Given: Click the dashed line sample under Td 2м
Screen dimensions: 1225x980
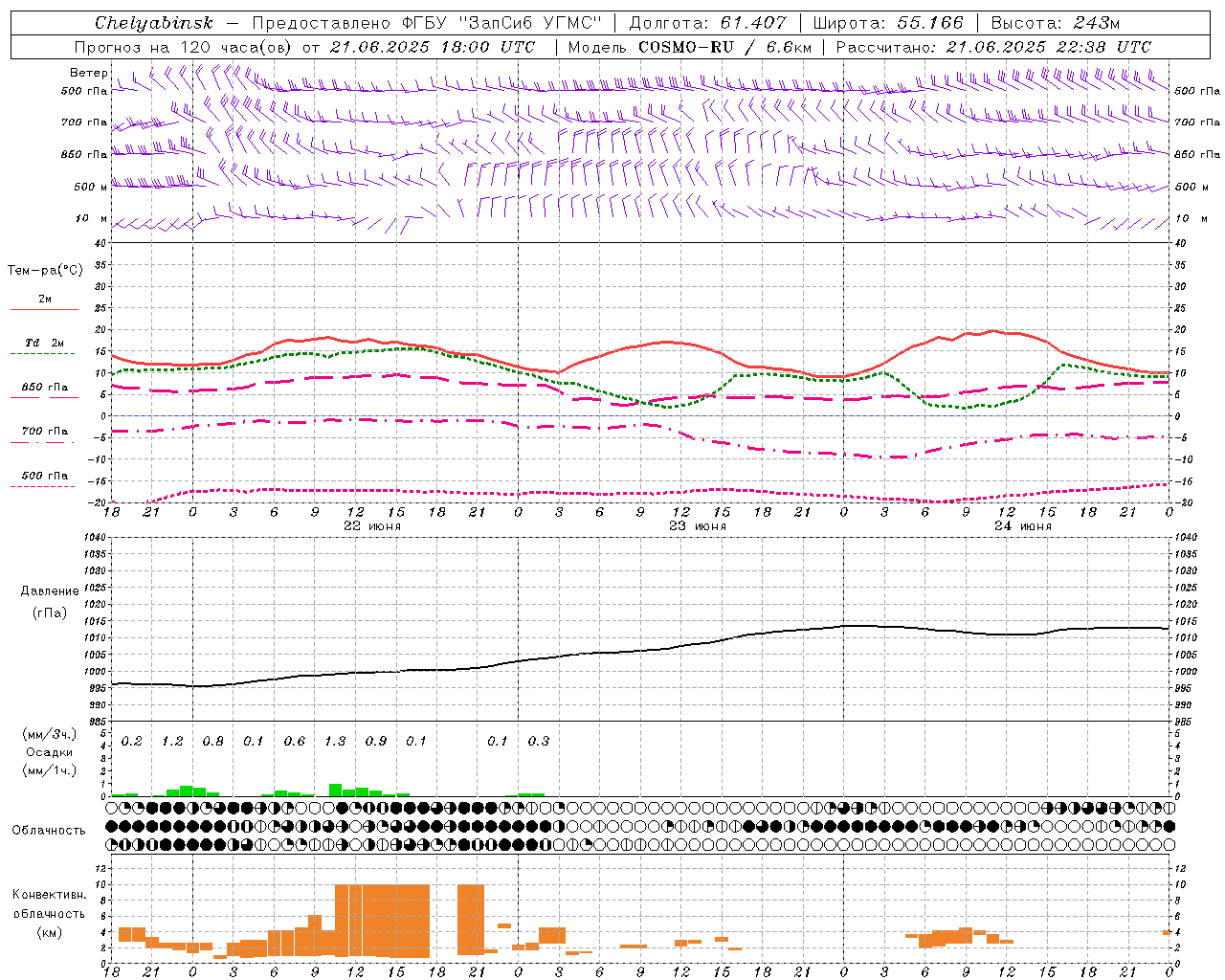Looking at the screenshot, I should pos(42,354).
